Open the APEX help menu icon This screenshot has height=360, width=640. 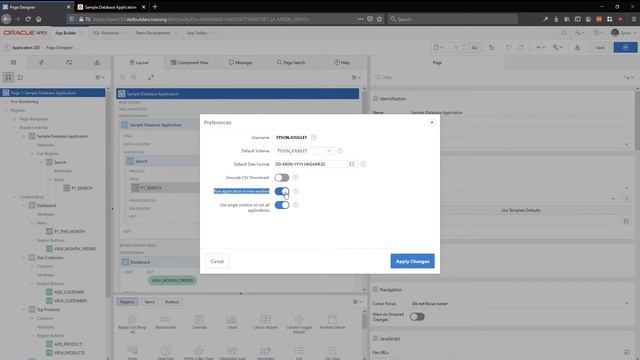tap(598, 33)
